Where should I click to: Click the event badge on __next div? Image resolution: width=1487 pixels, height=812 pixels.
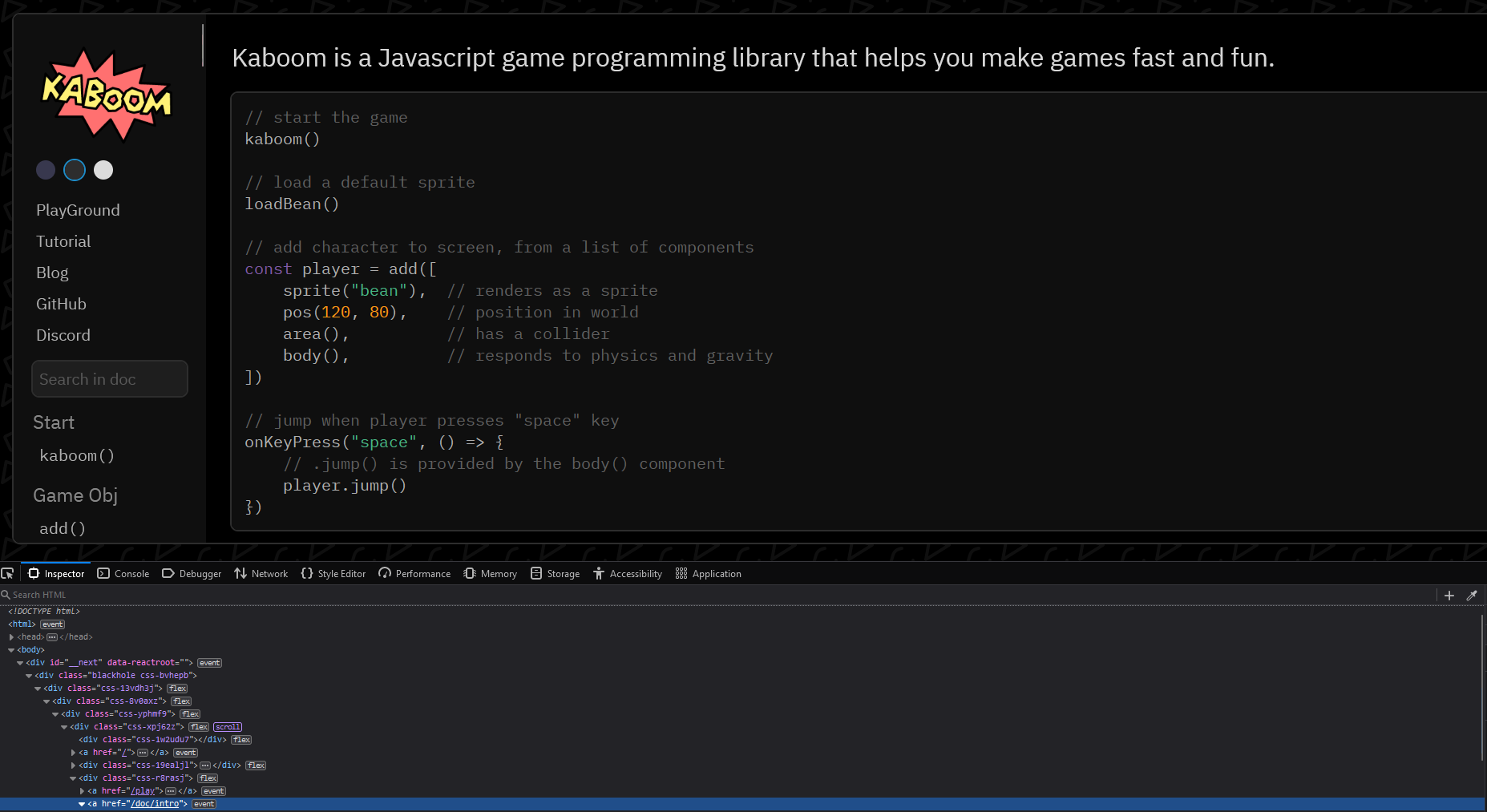(x=210, y=663)
